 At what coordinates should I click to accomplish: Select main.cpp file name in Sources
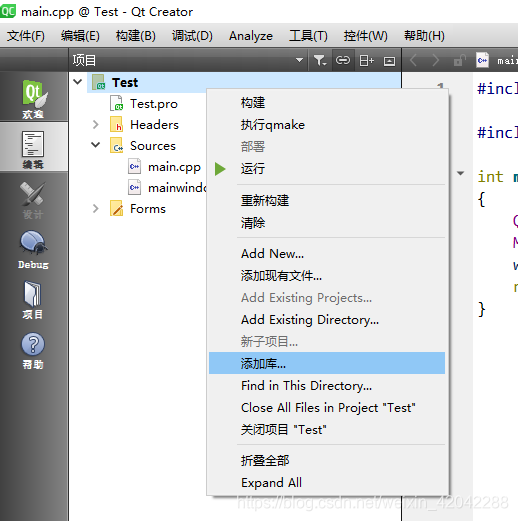tap(174, 167)
